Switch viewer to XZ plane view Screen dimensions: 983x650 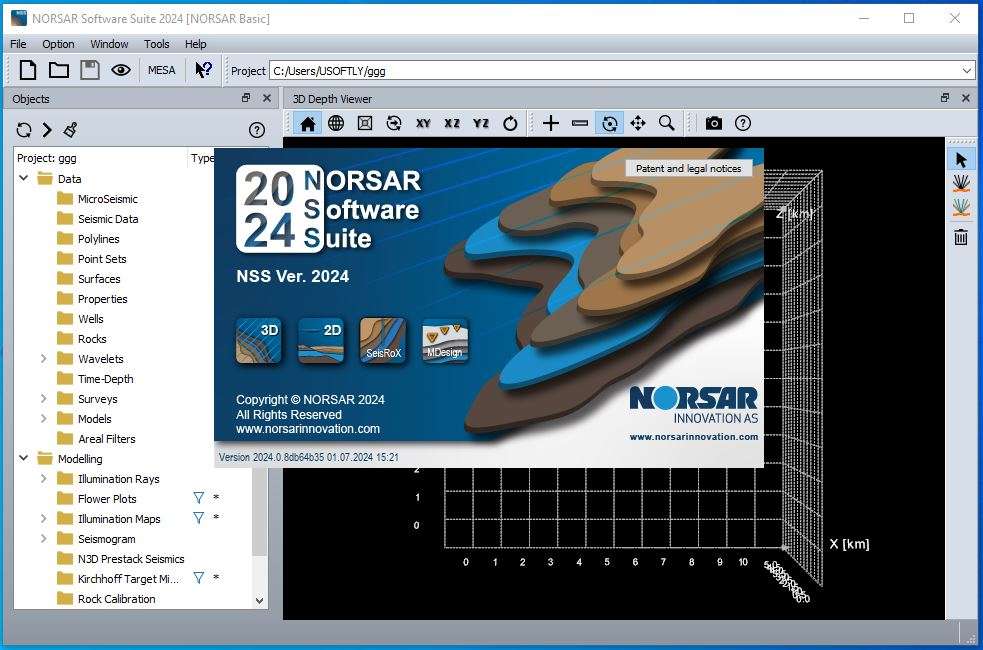(x=452, y=123)
